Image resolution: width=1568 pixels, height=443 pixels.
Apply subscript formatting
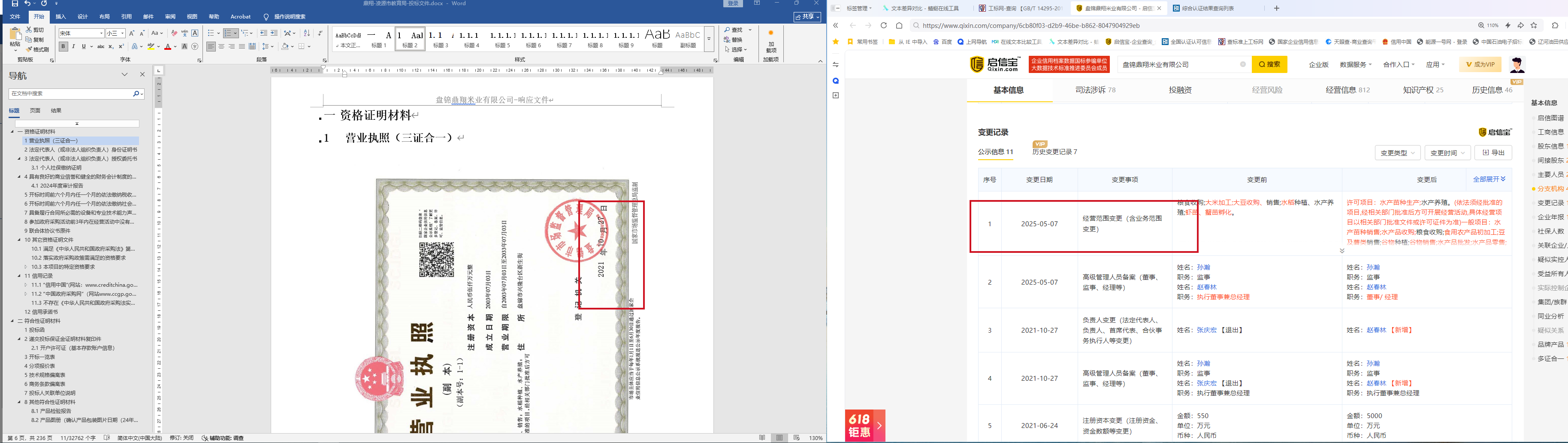coord(111,46)
